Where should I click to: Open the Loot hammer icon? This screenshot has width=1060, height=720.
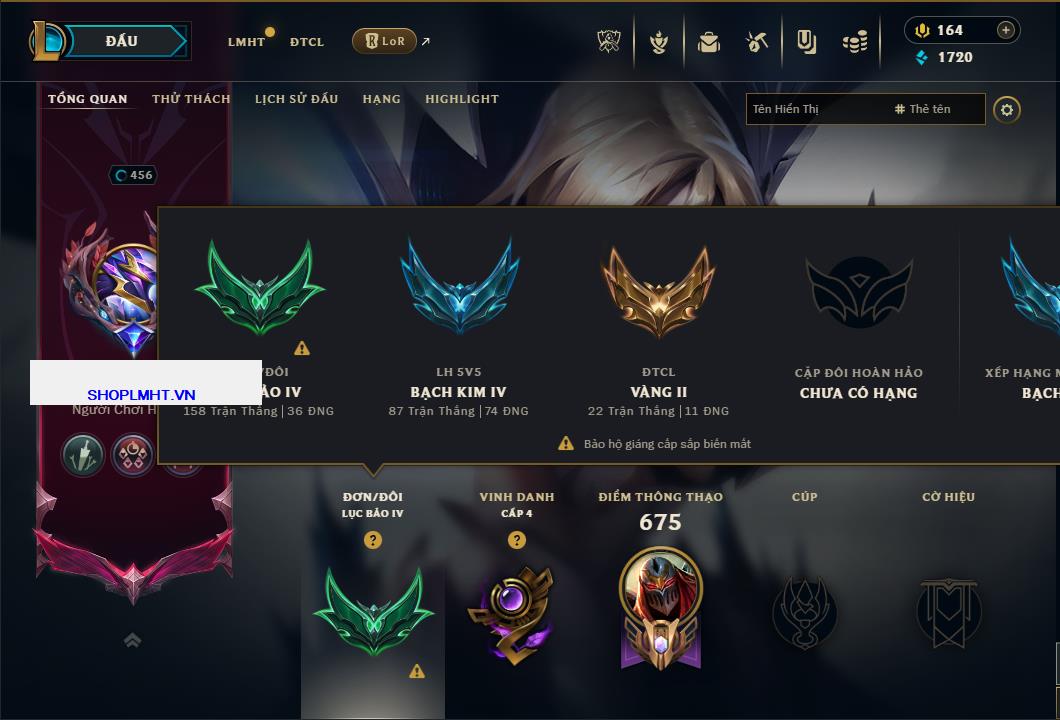(757, 42)
